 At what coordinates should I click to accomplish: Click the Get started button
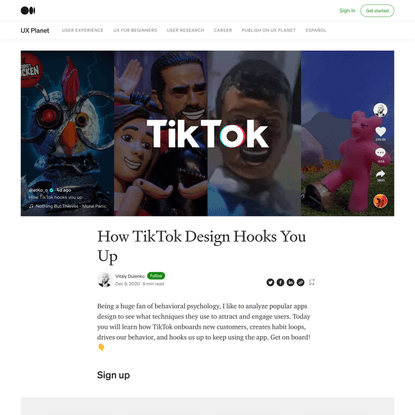(x=377, y=11)
